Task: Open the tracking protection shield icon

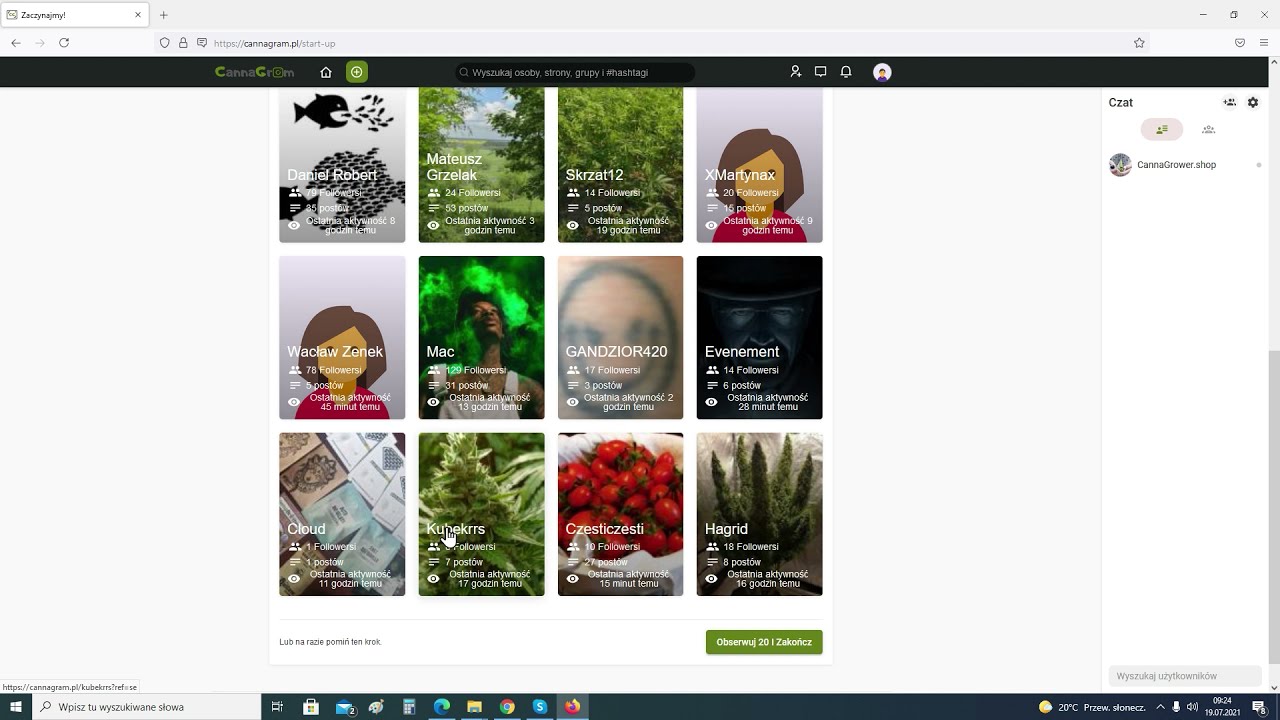Action: pyautogui.click(x=165, y=43)
